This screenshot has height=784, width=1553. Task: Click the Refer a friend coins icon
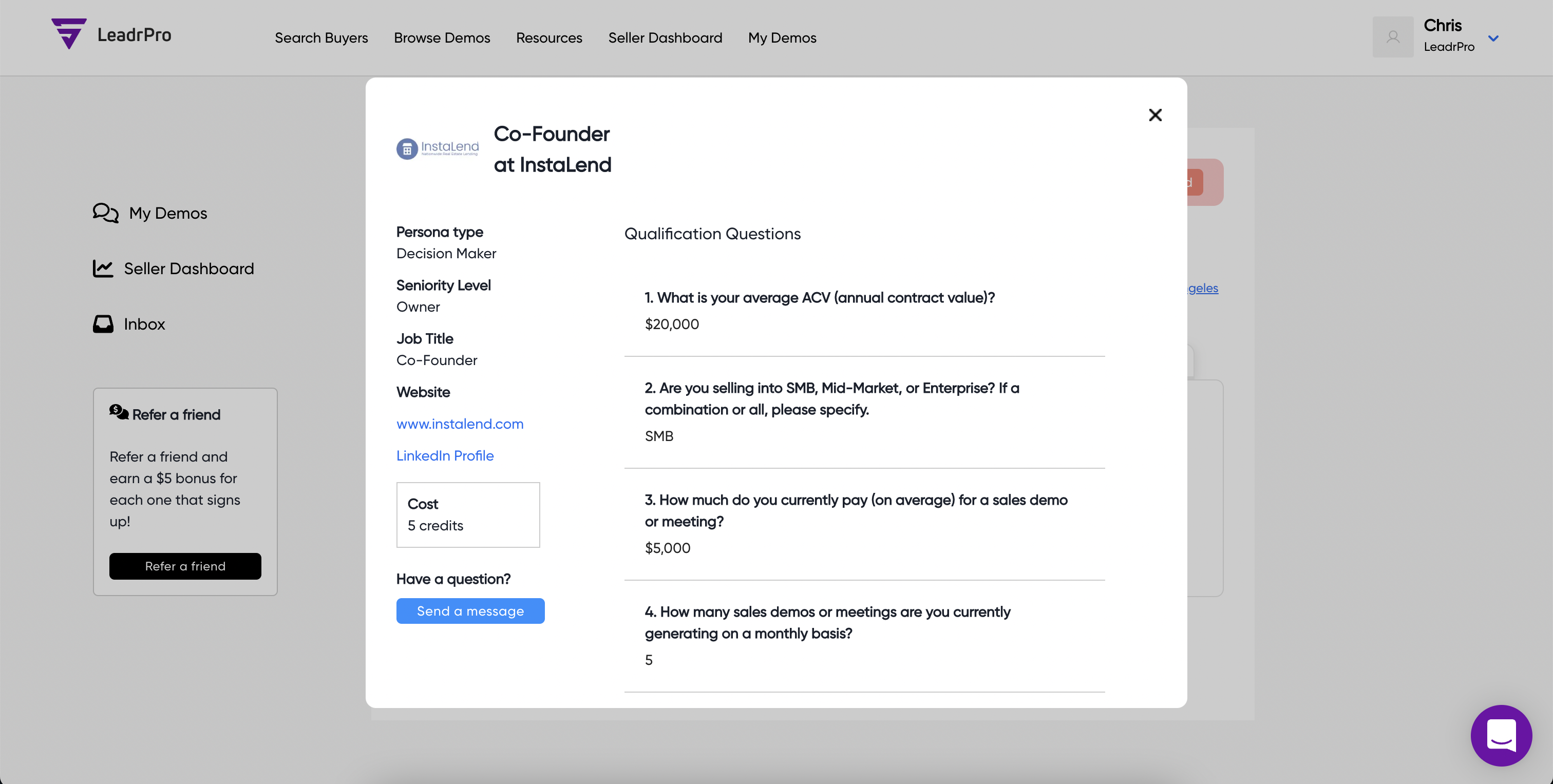[119, 412]
